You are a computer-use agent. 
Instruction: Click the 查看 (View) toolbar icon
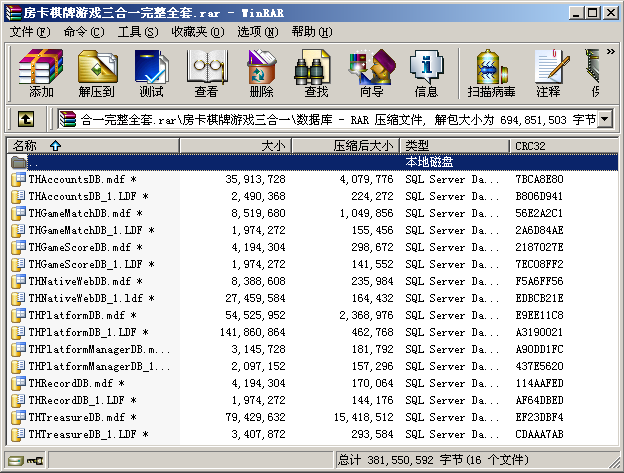[206, 73]
